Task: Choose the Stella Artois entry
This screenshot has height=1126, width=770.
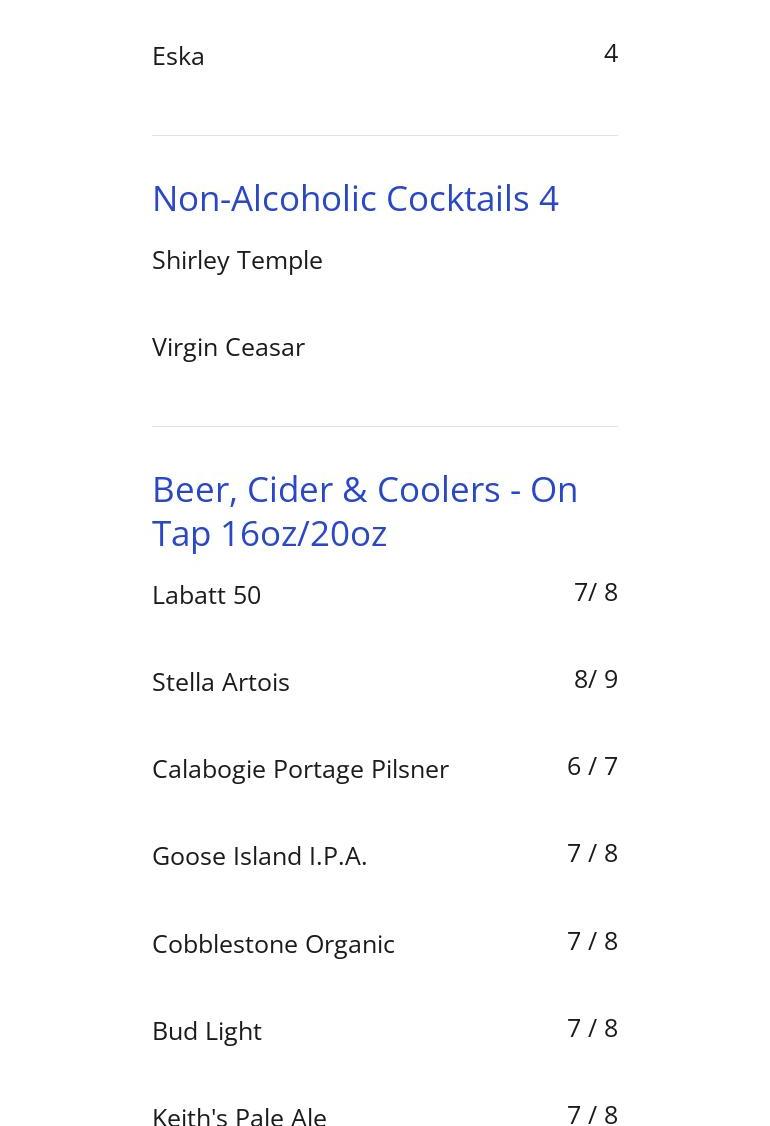Action: pyautogui.click(x=221, y=682)
